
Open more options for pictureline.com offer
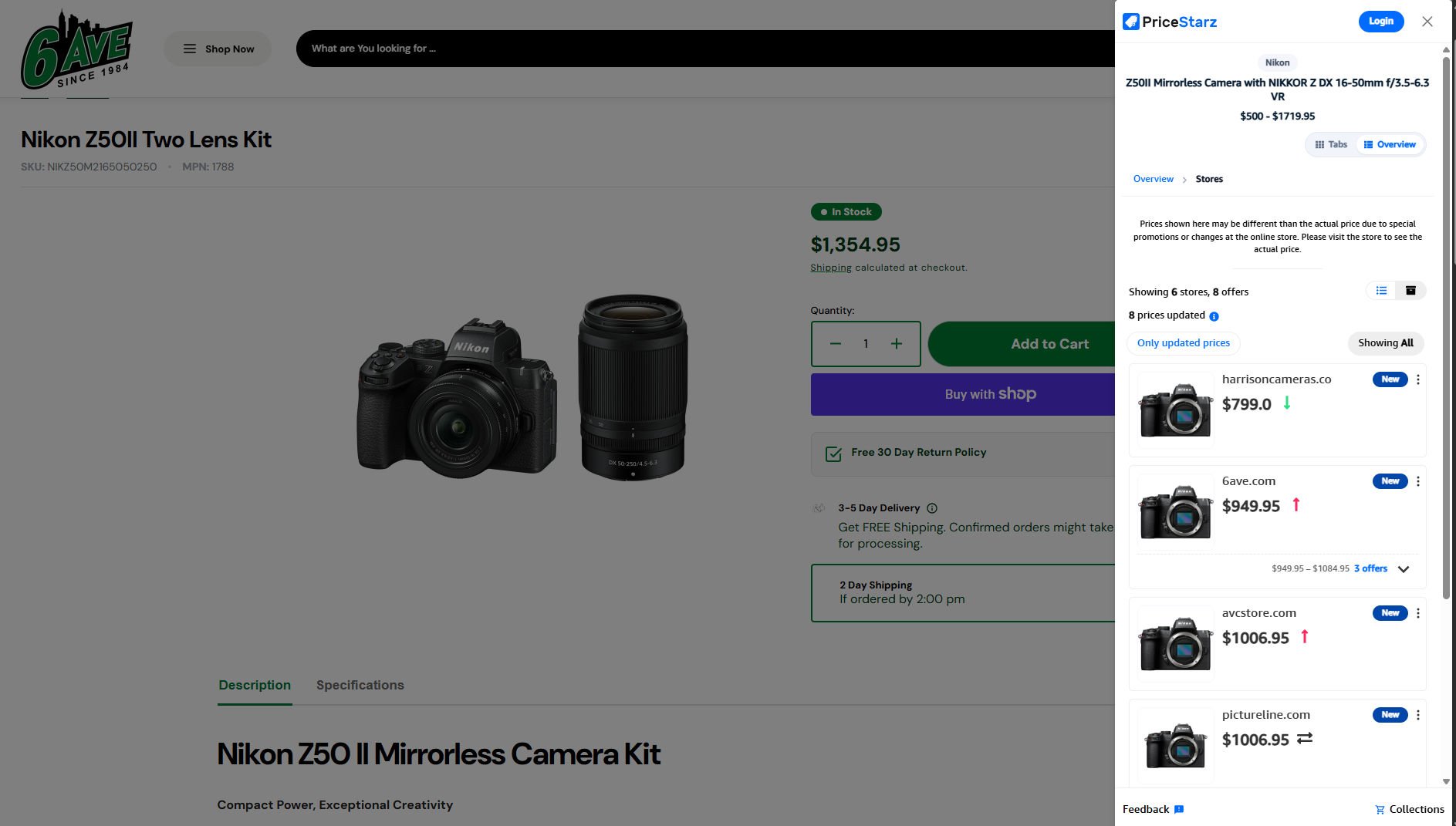tap(1417, 715)
